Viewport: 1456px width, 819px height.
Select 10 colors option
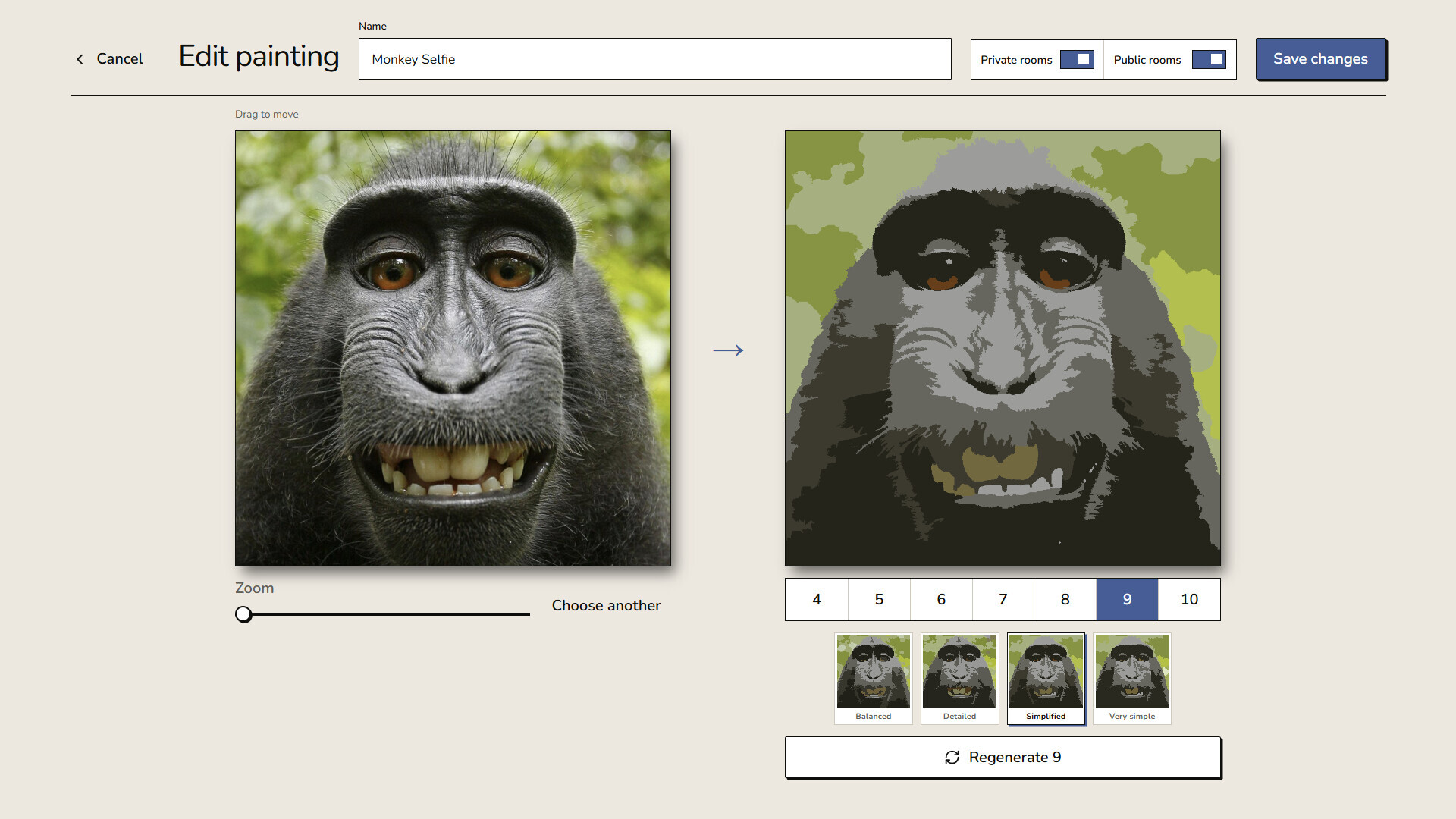[x=1189, y=599]
